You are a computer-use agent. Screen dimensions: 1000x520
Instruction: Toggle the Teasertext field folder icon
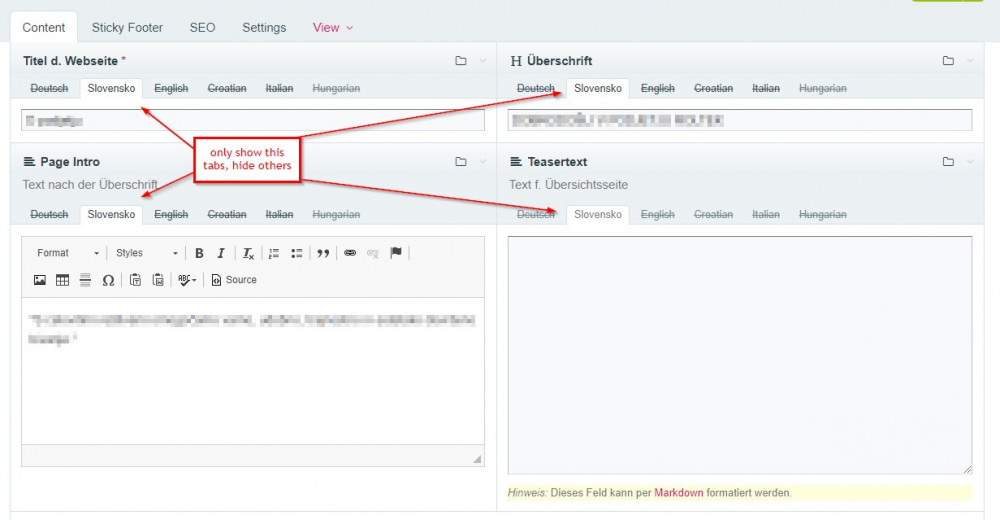click(x=948, y=162)
